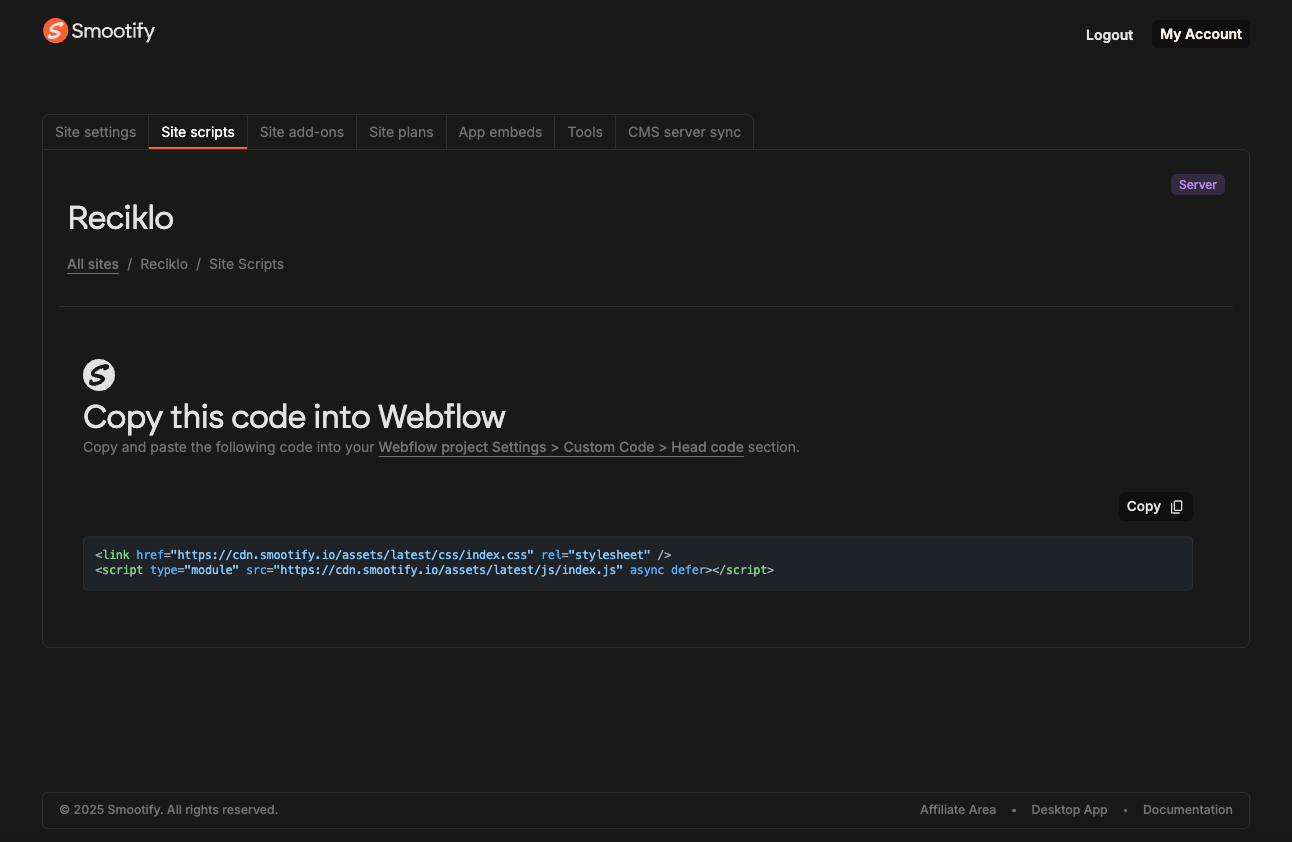
Task: Click the Logout link
Action: pyautogui.click(x=1109, y=34)
